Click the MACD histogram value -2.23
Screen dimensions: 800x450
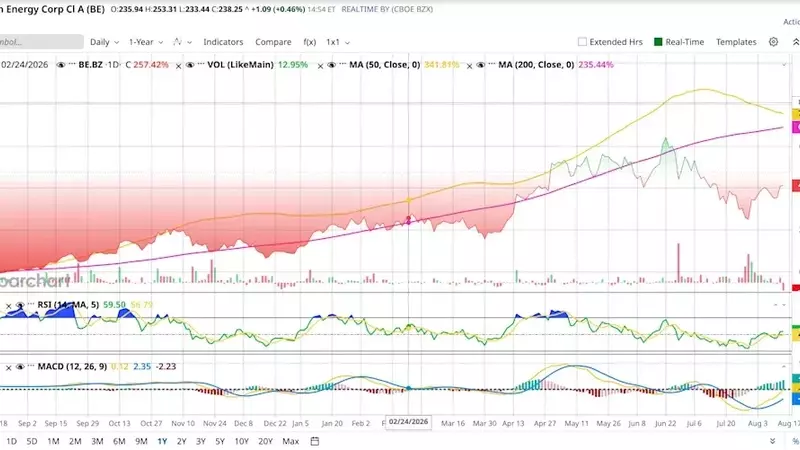165,366
